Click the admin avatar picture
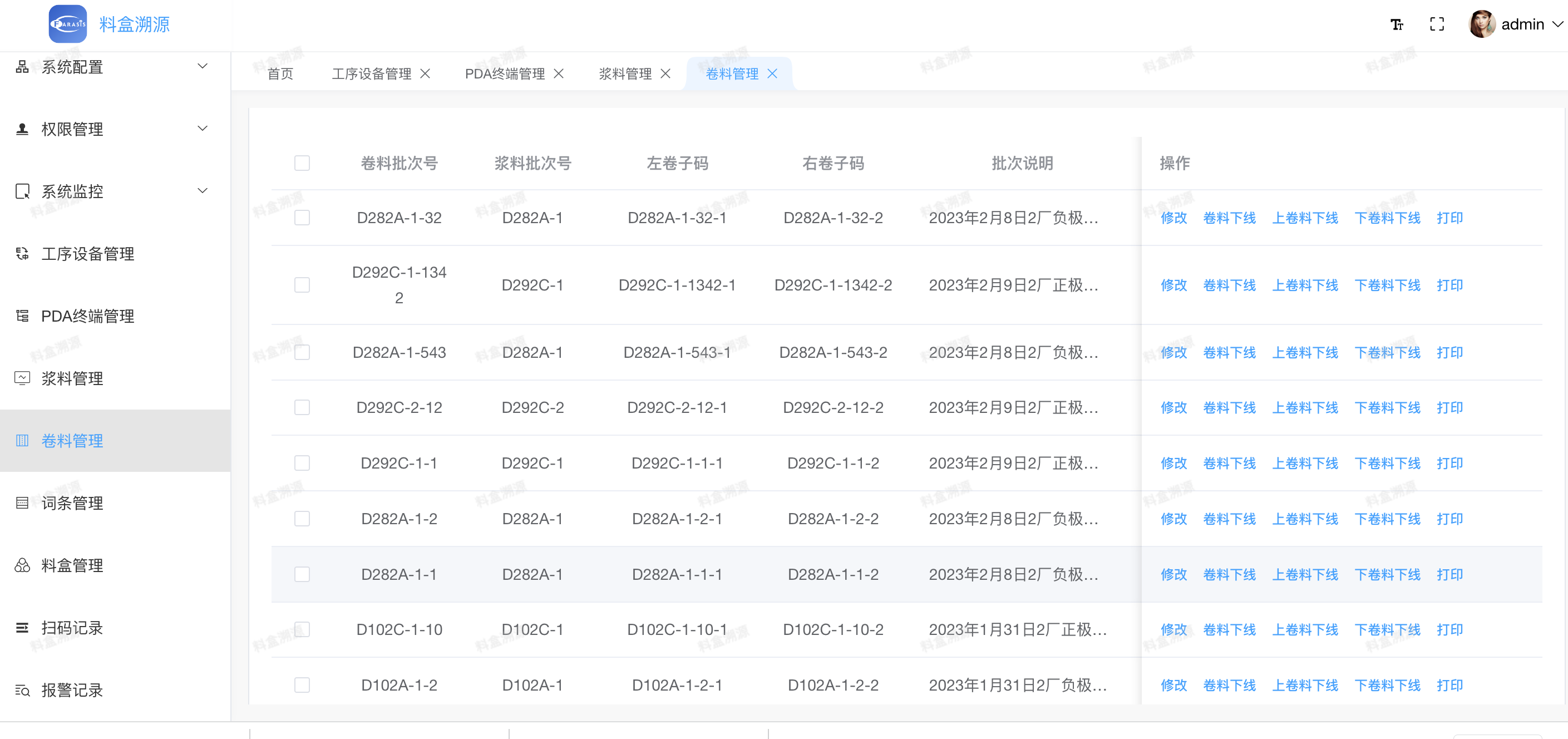 point(1482,24)
